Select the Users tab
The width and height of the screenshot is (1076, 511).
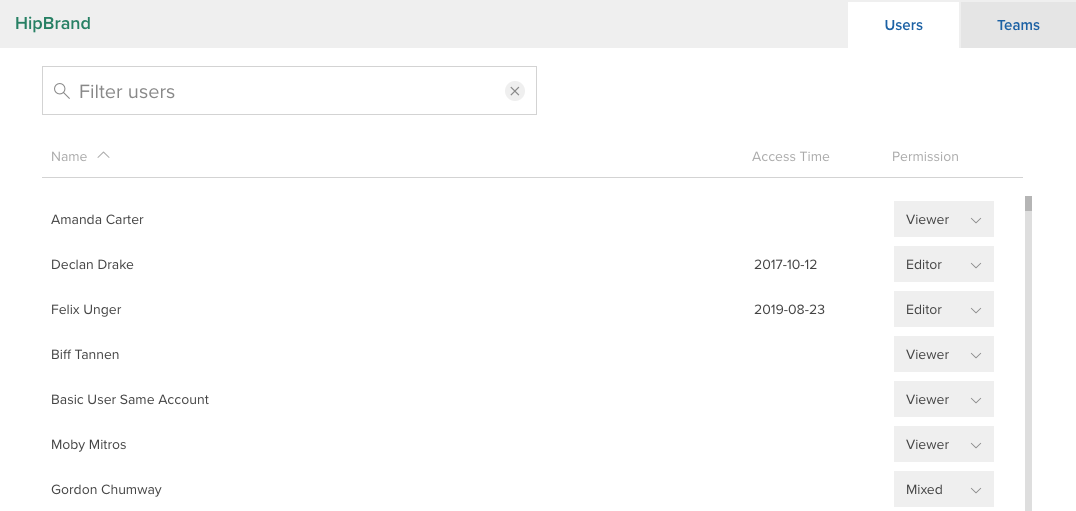tap(903, 25)
